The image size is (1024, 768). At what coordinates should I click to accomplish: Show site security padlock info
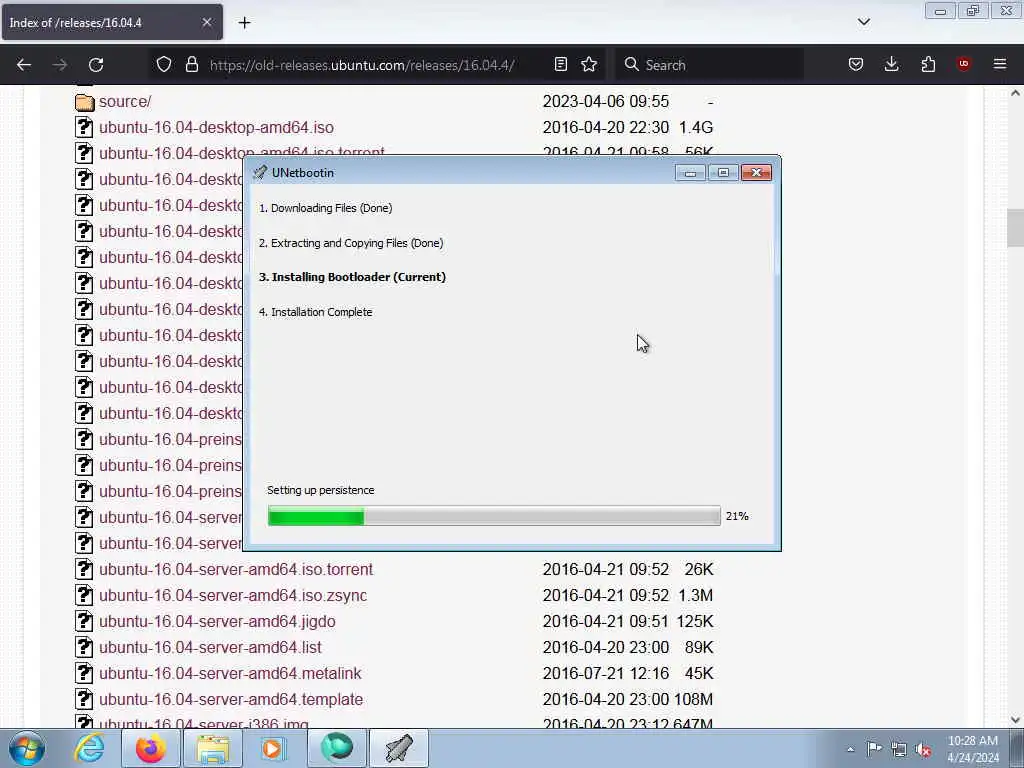click(191, 64)
